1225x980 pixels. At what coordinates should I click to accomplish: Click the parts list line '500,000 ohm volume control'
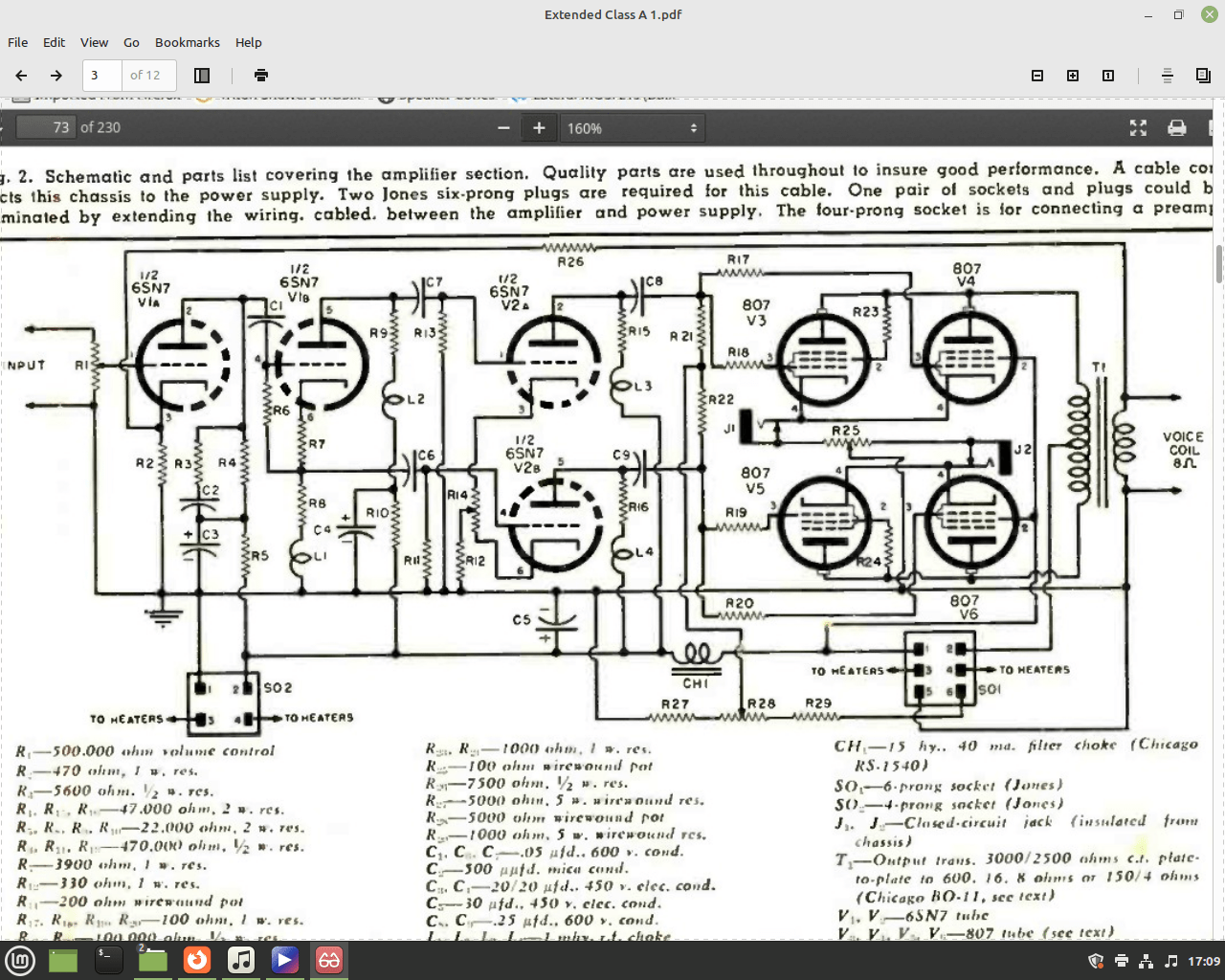145,751
